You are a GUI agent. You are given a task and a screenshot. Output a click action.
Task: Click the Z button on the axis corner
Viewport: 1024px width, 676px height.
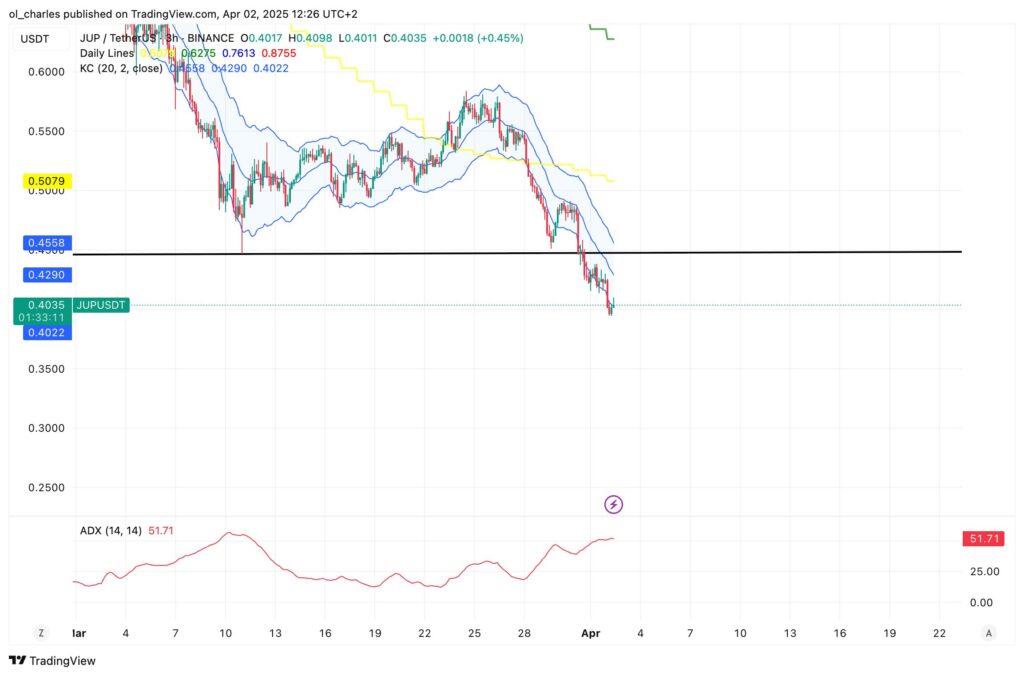pyautogui.click(x=40, y=633)
